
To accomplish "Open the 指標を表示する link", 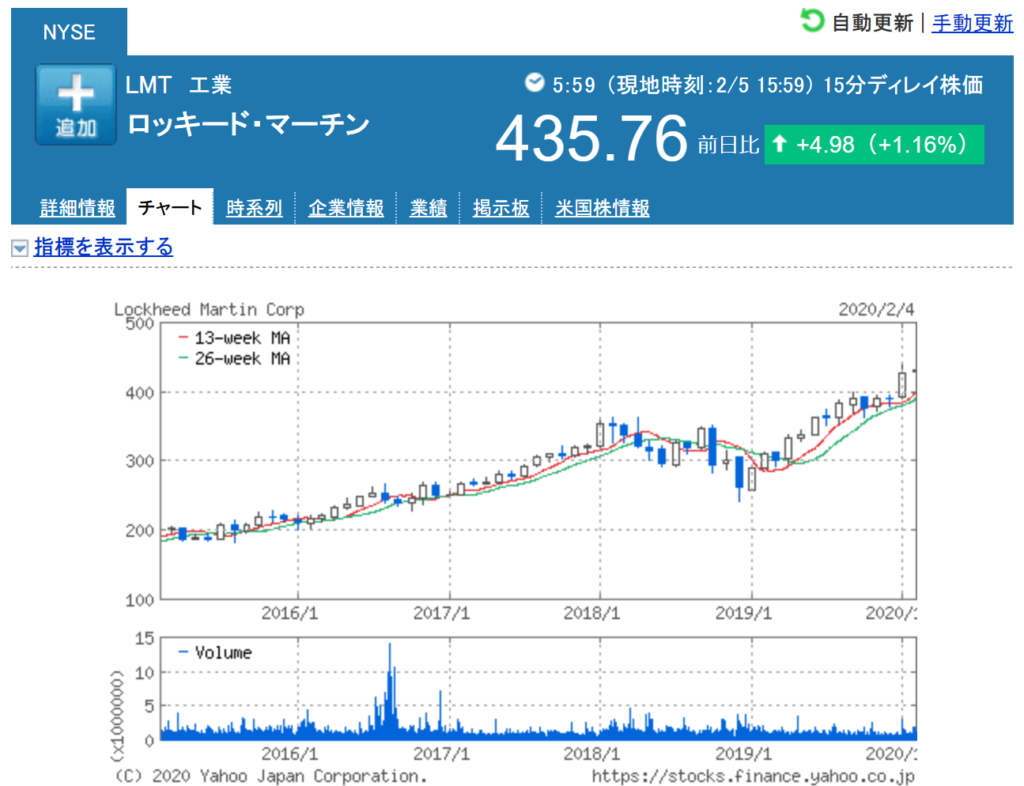I will pyautogui.click(x=103, y=247).
